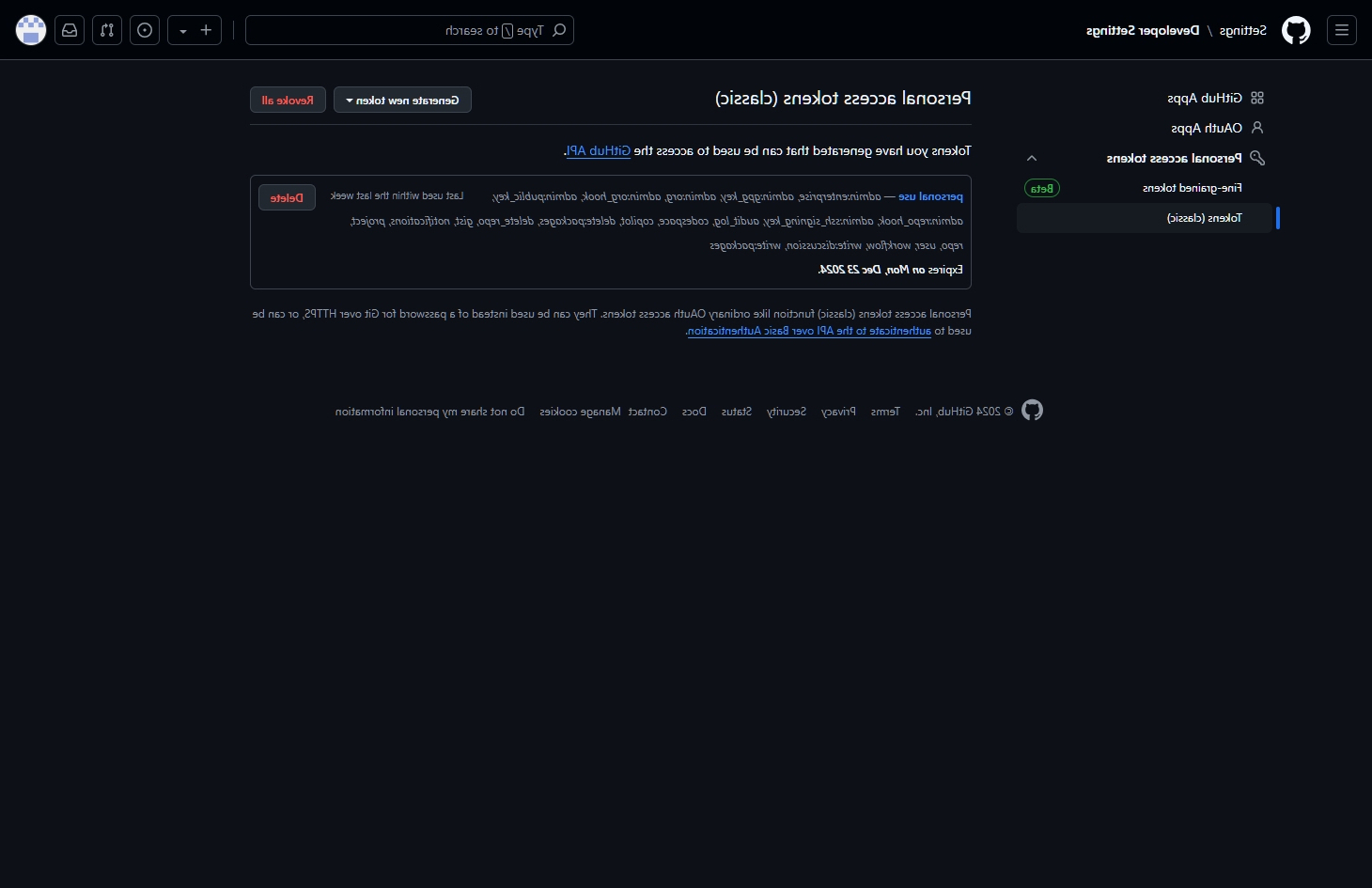Go to Settings breadcrumb link
Image resolution: width=1372 pixels, height=888 pixels.
(x=1242, y=30)
